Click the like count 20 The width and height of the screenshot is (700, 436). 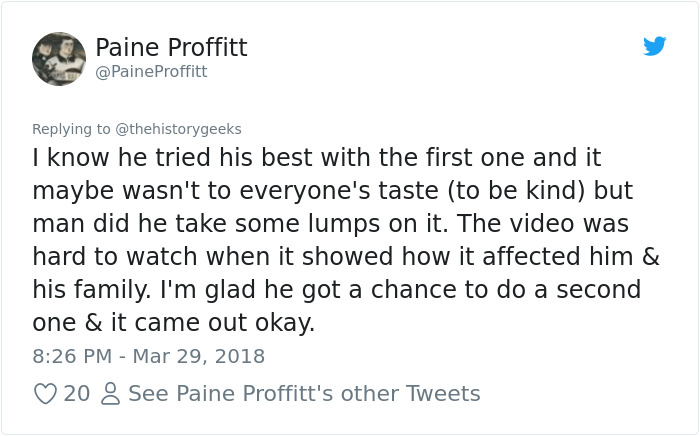[76, 393]
